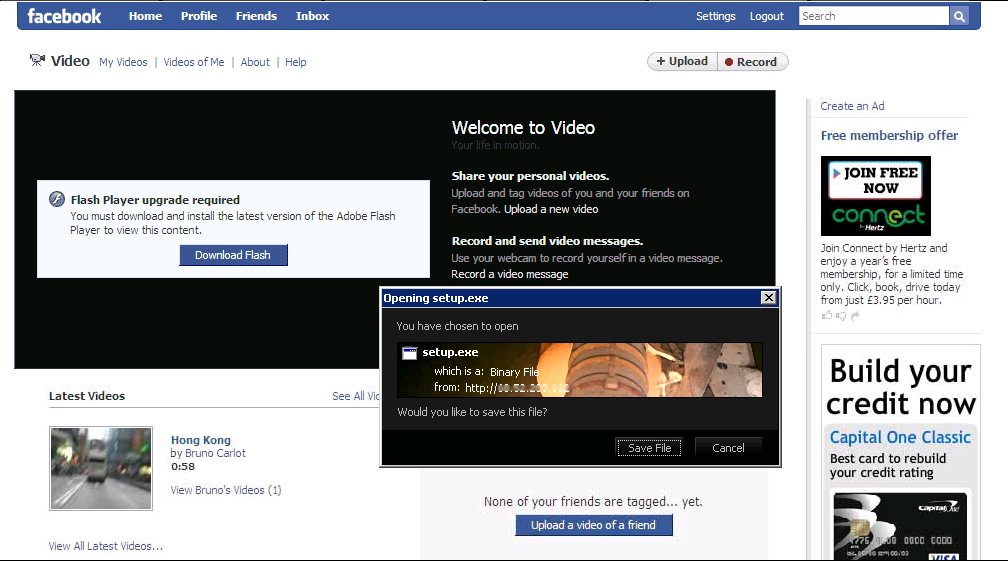
Task: Click the Welcome to Video heading
Action: (523, 128)
